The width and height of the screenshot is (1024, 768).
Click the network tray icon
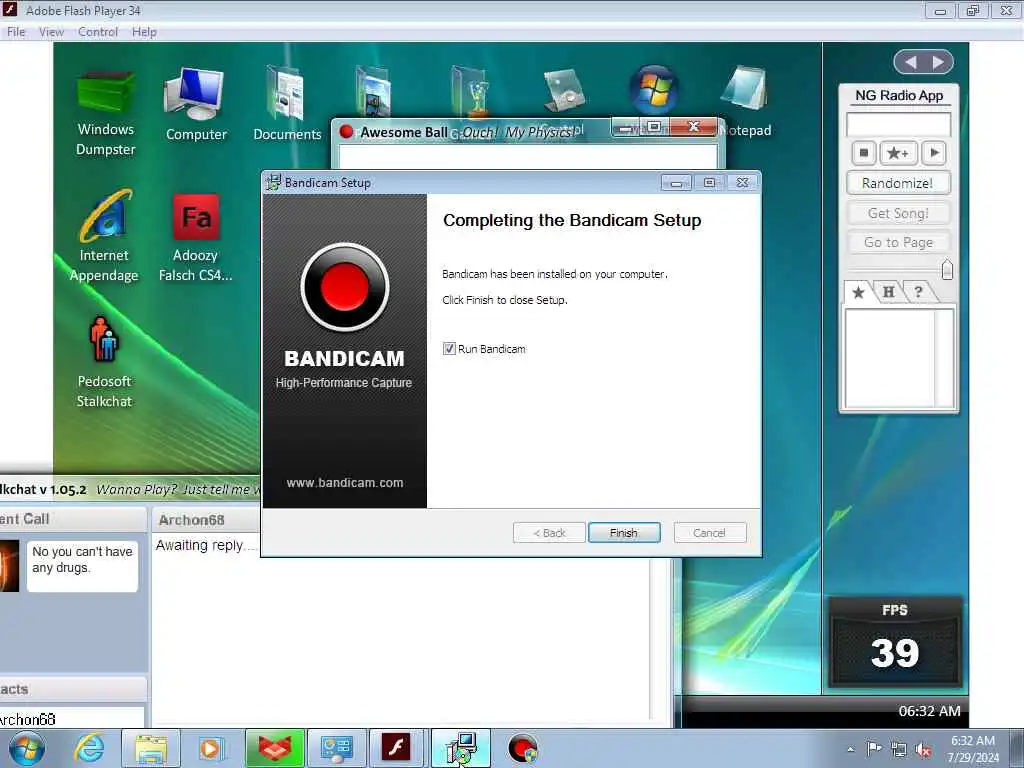click(x=899, y=750)
